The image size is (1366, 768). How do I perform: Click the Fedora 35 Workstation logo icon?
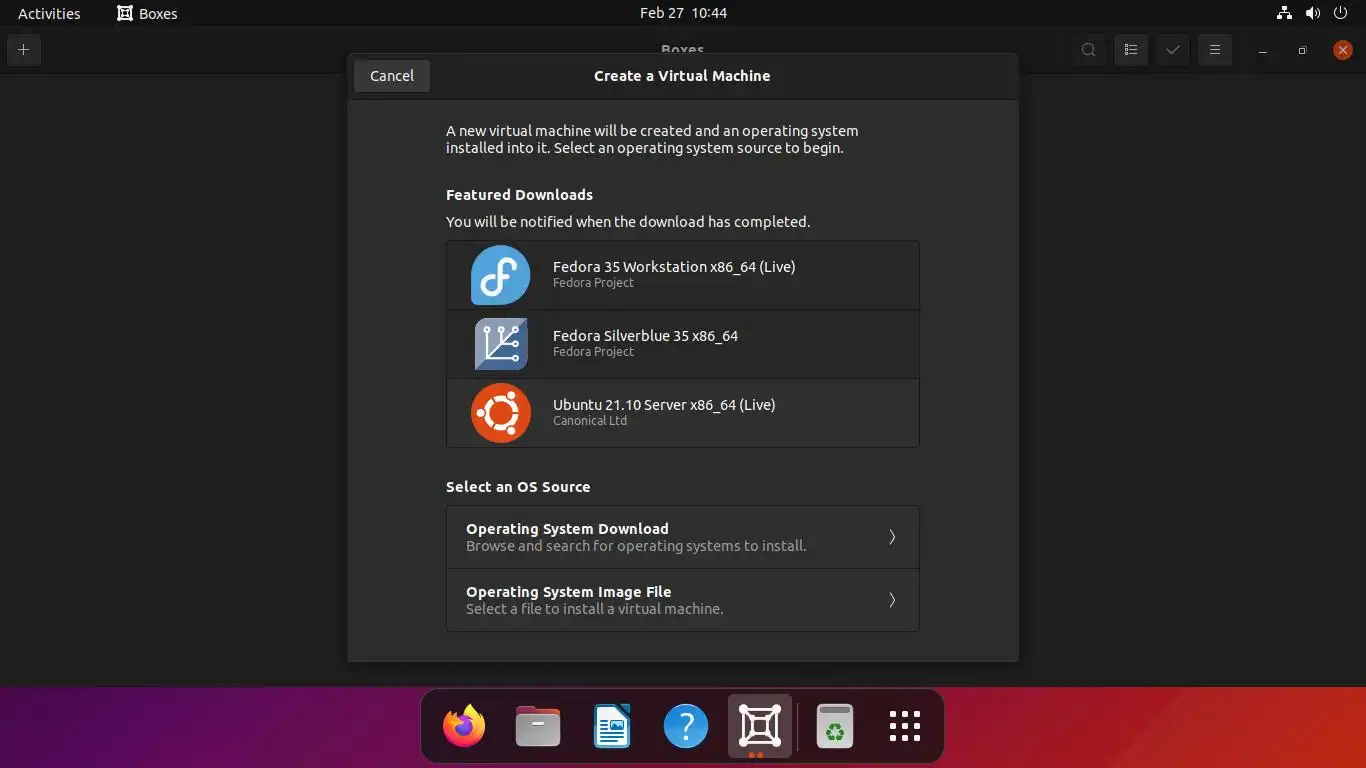pyautogui.click(x=501, y=275)
